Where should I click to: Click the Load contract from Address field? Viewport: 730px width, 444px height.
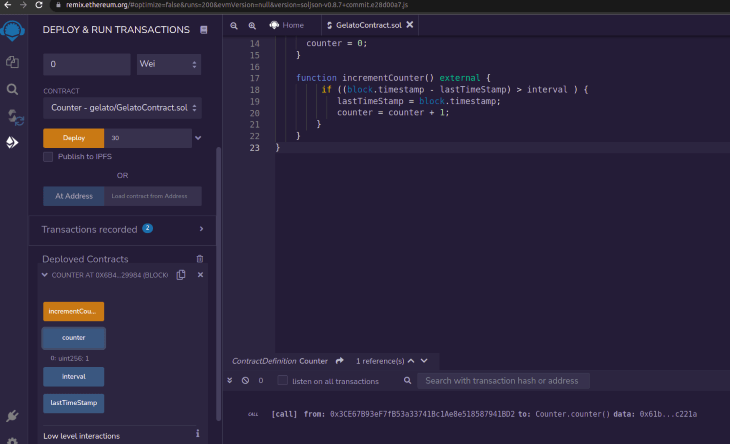[153, 196]
